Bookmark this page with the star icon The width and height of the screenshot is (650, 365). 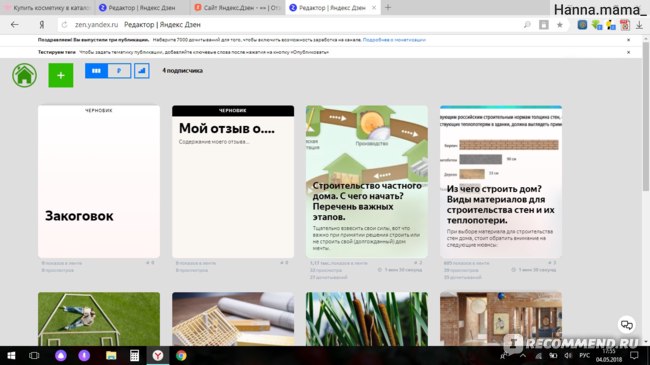coord(560,25)
